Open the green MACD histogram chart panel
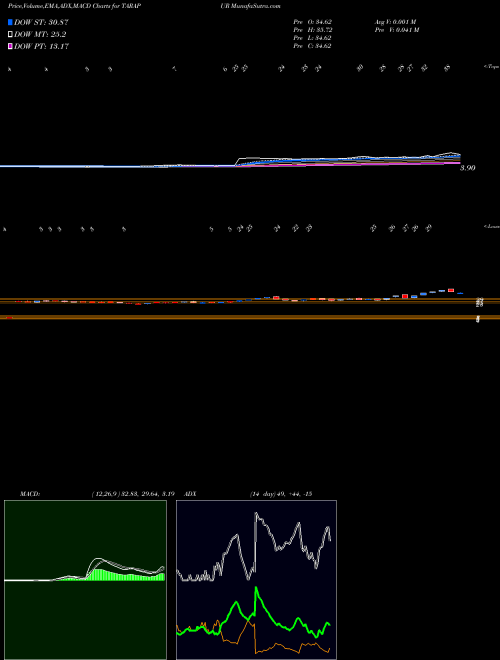Screen dimensions: 500x660 85,580
